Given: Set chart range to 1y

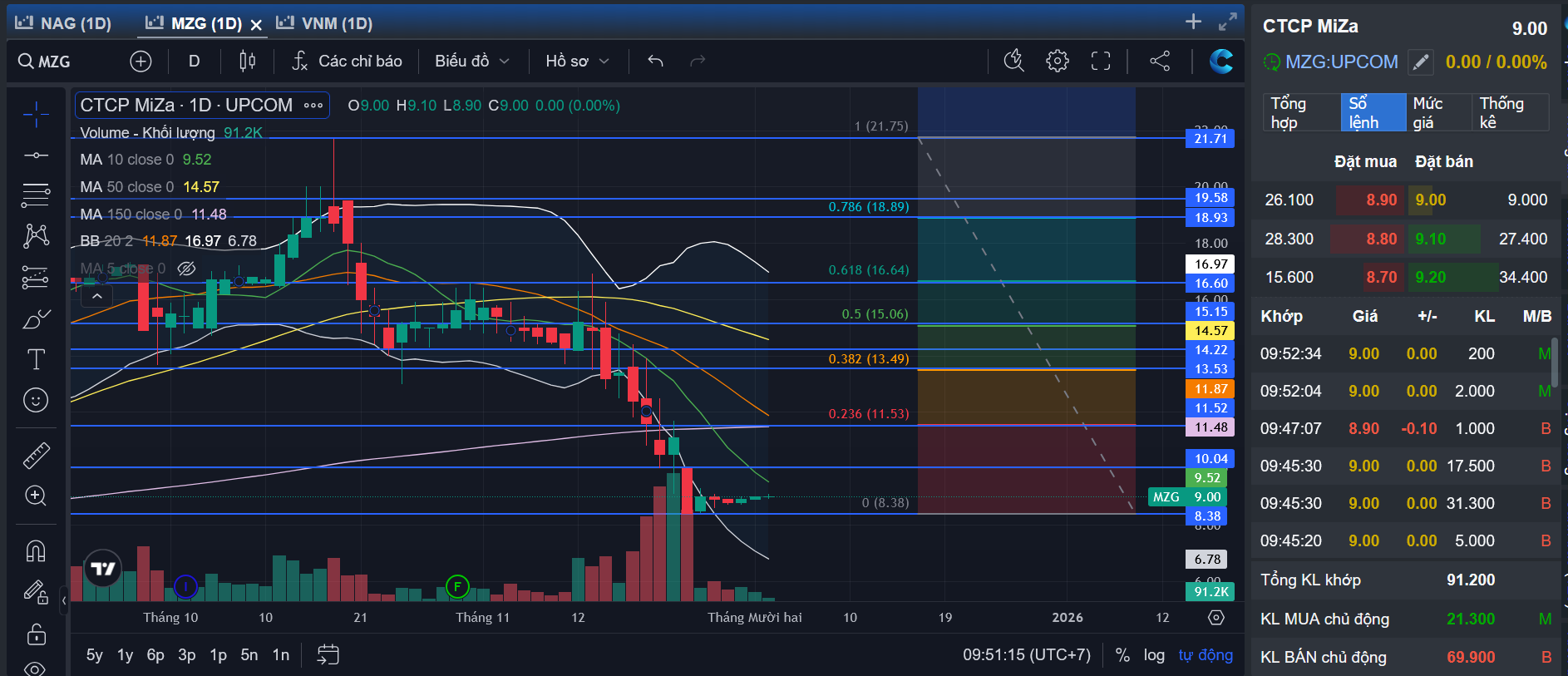Looking at the screenshot, I should (x=126, y=655).
